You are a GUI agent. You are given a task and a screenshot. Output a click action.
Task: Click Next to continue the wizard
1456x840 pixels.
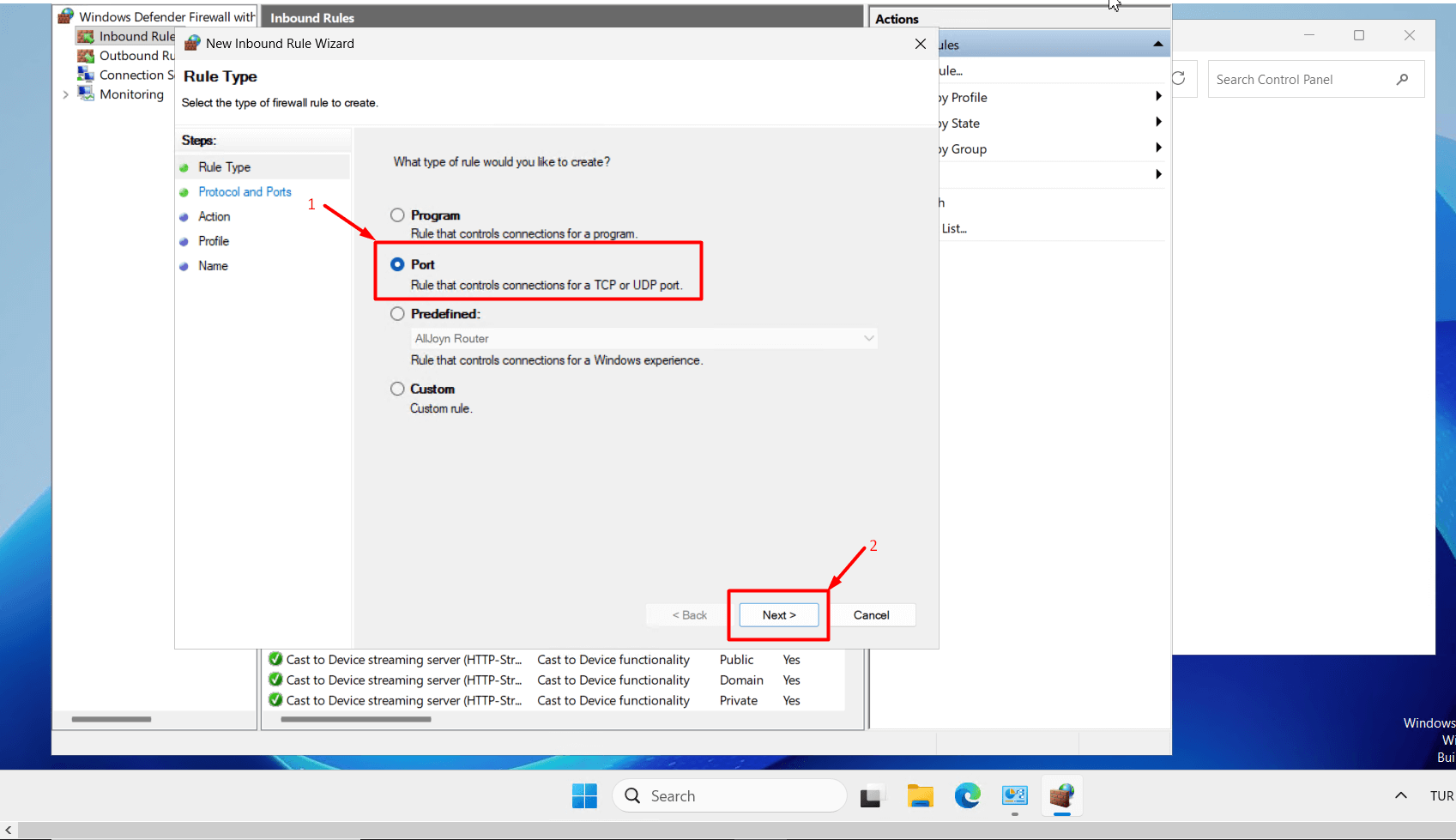pyautogui.click(x=778, y=615)
